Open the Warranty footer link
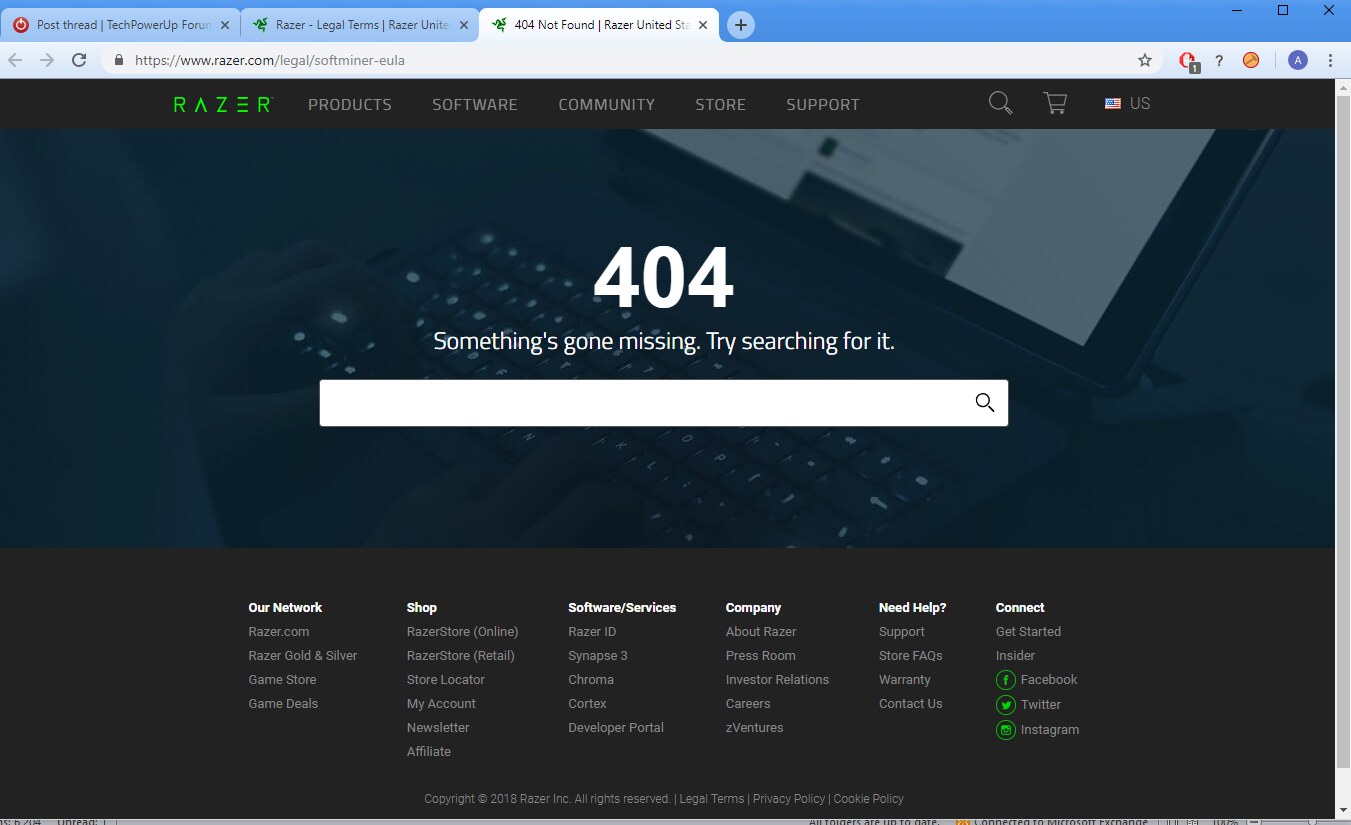The height and width of the screenshot is (825, 1351). [905, 680]
